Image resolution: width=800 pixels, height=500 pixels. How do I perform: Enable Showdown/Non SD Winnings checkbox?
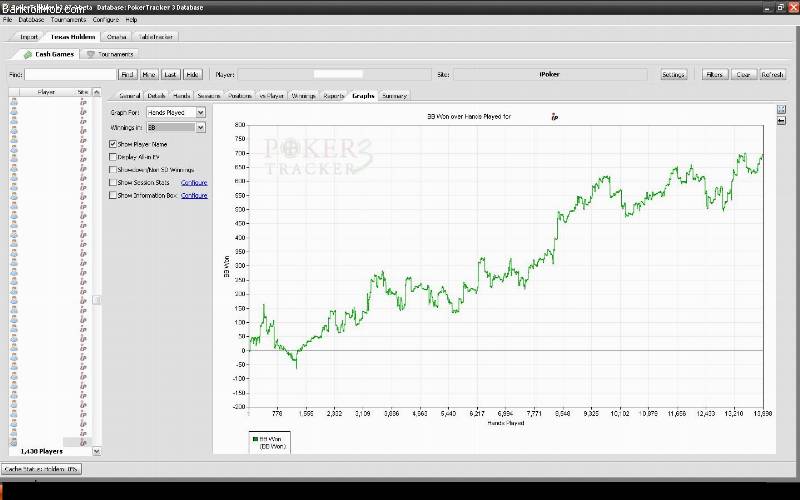113,170
